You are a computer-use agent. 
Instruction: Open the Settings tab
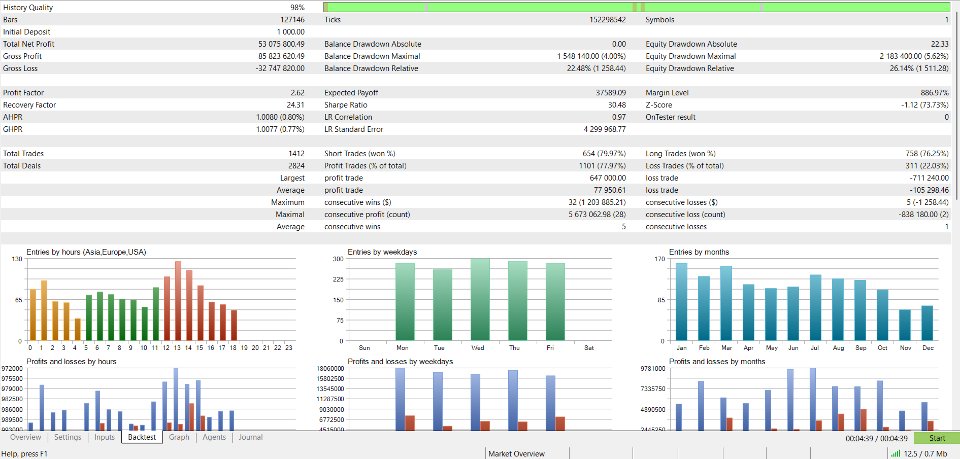click(x=67, y=438)
